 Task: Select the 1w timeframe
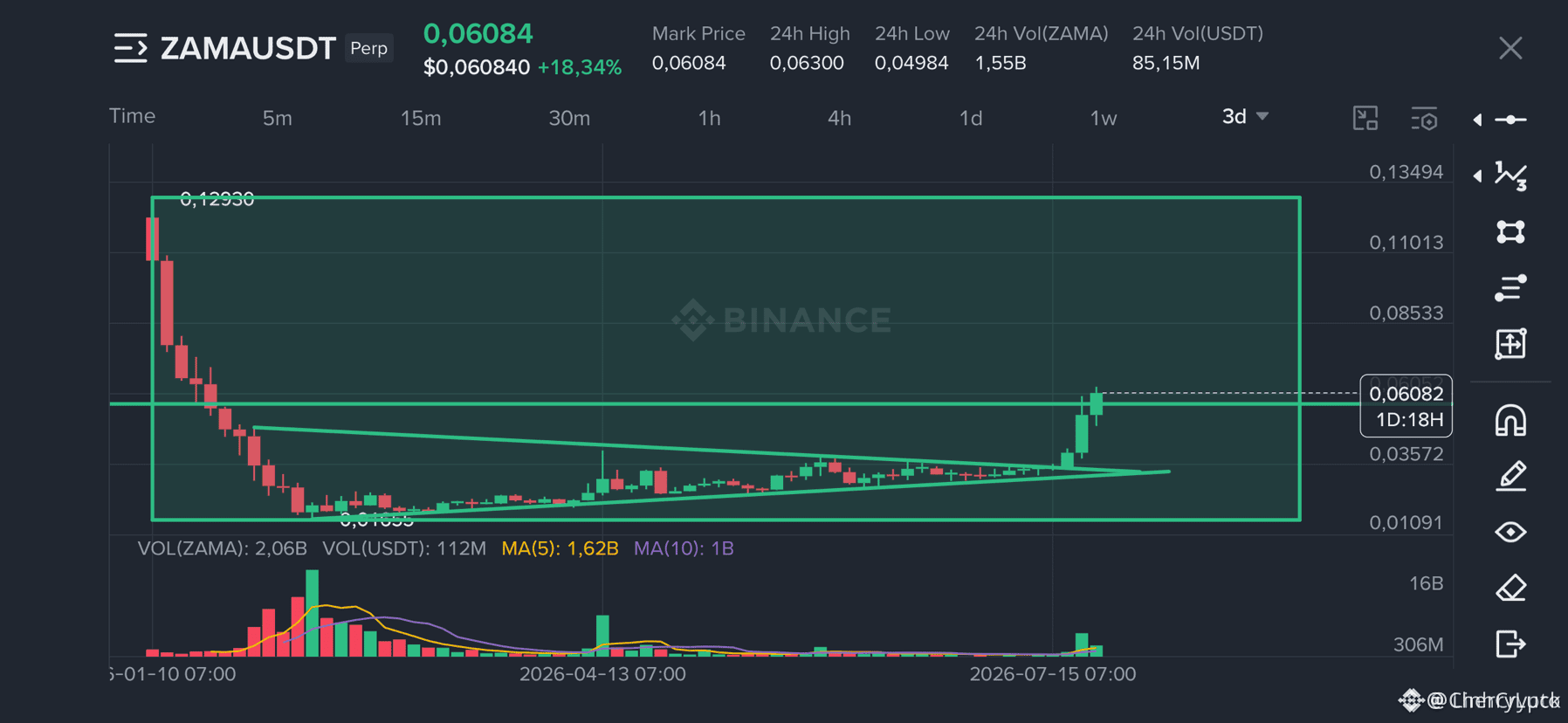(x=1104, y=118)
